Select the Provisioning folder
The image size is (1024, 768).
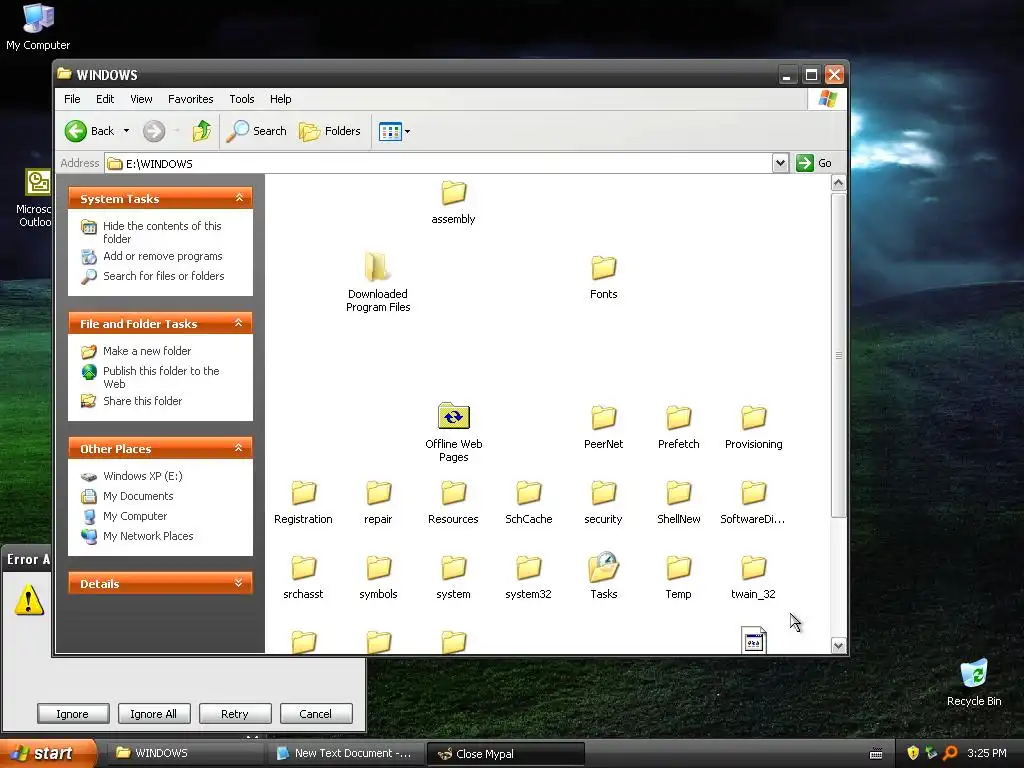(754, 427)
